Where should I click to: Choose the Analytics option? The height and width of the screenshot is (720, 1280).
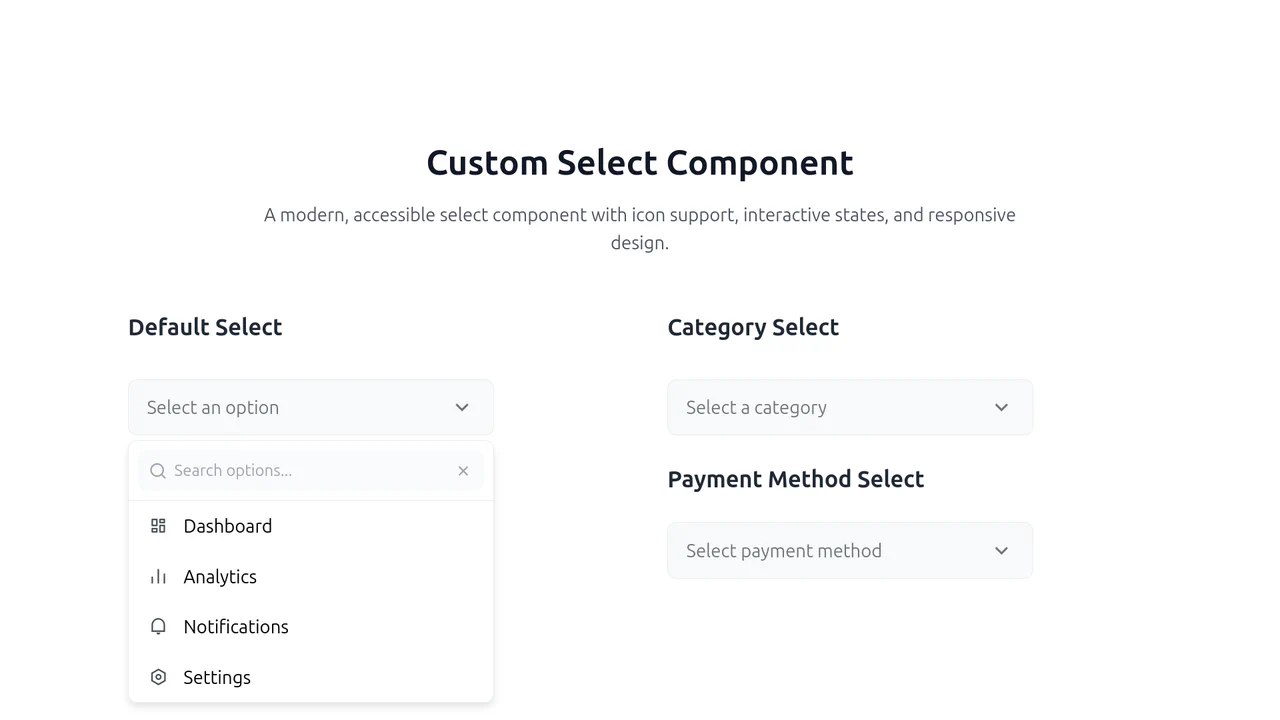[311, 577]
